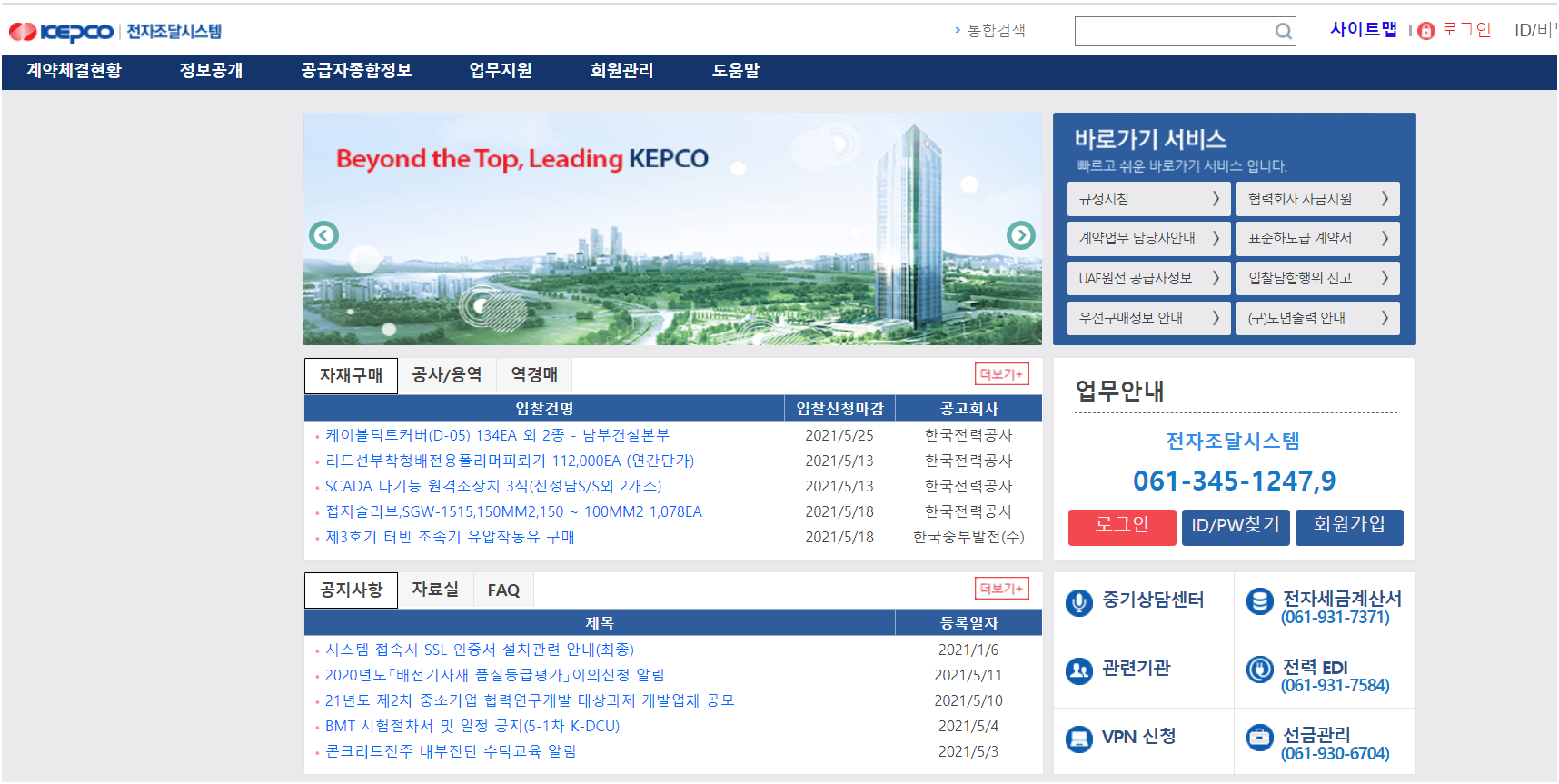The width and height of the screenshot is (1559, 784).
Task: Open 21년도 제2차 중소기업 협력연구개발 notice
Action: (530, 701)
